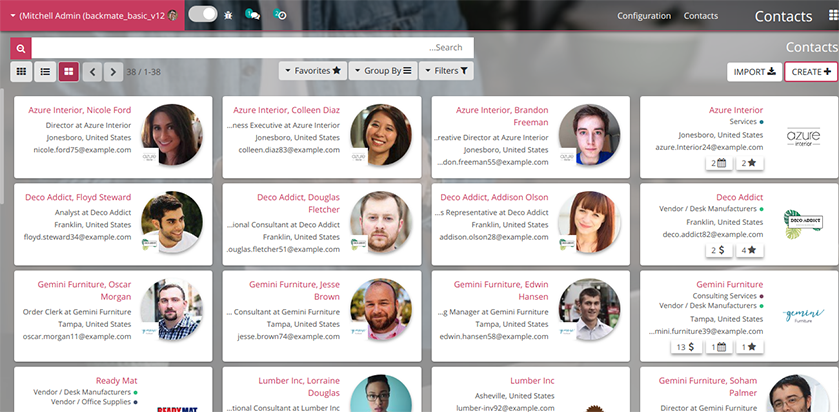Click Mitchell Admin user avatar
Viewport: 839px width, 412px height.
172,15
